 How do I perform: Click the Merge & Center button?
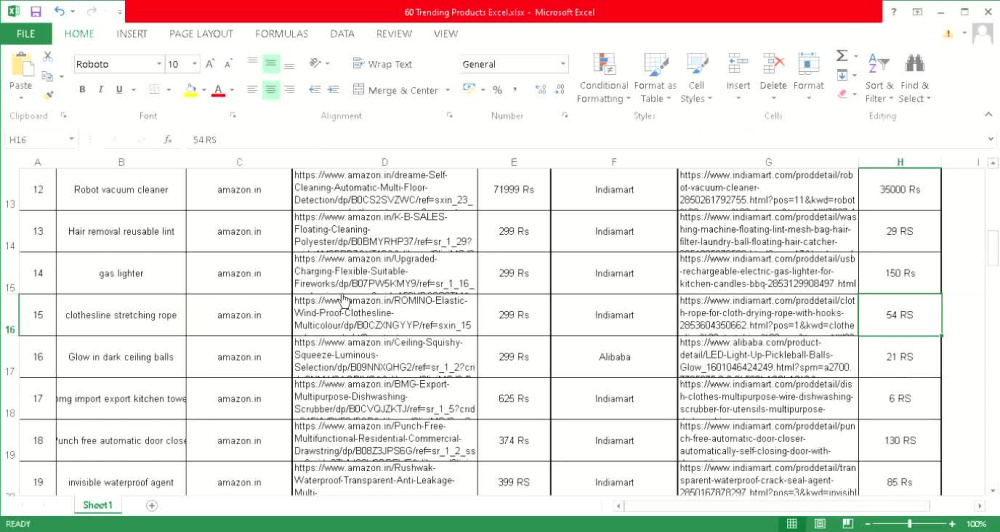pyautogui.click(x=395, y=91)
